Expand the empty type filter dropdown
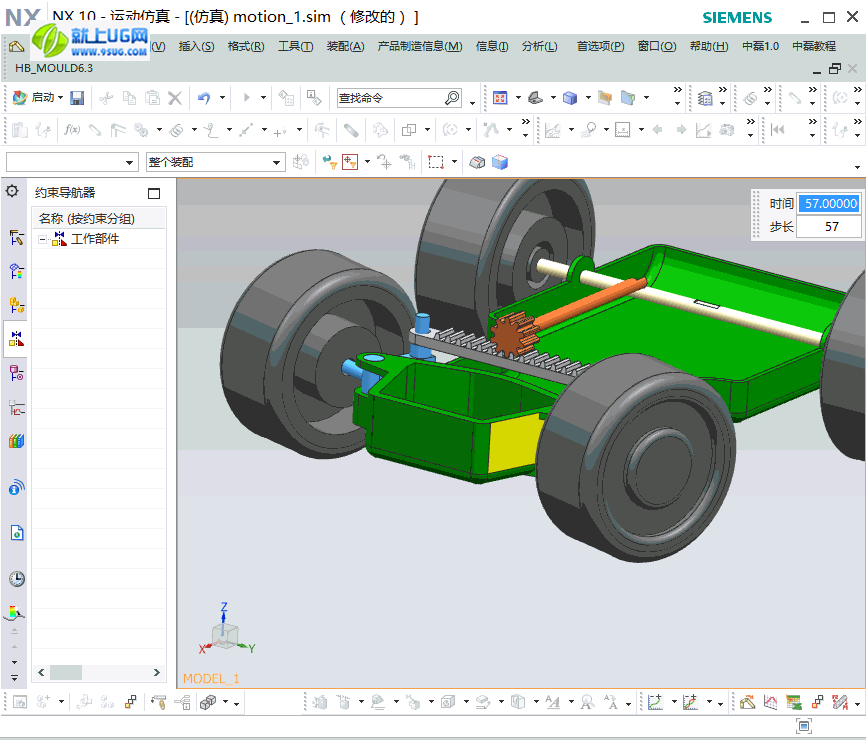 (x=130, y=162)
